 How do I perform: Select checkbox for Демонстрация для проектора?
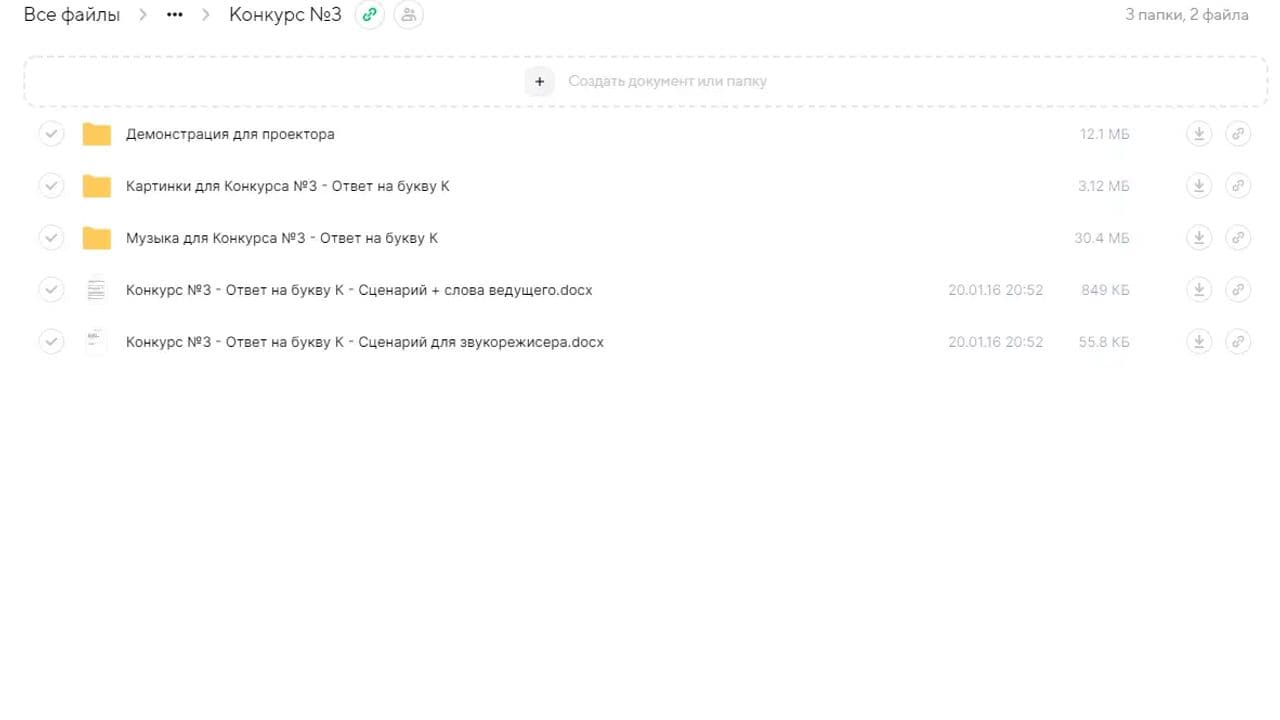pyautogui.click(x=51, y=134)
